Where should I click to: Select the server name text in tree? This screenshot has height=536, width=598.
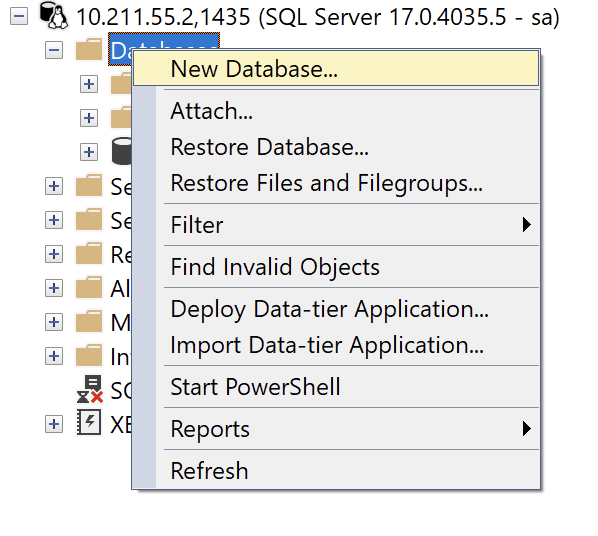(318, 17)
